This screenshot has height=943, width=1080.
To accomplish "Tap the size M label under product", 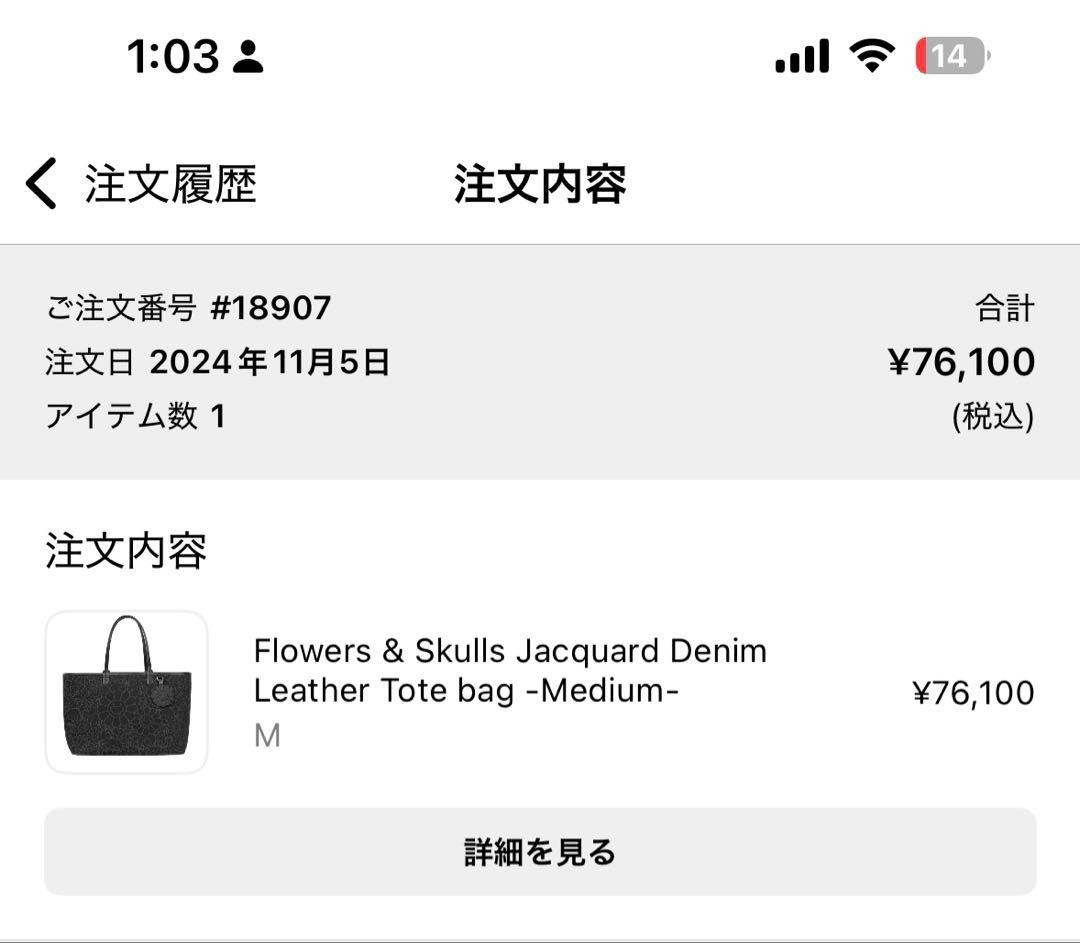I will (267, 737).
